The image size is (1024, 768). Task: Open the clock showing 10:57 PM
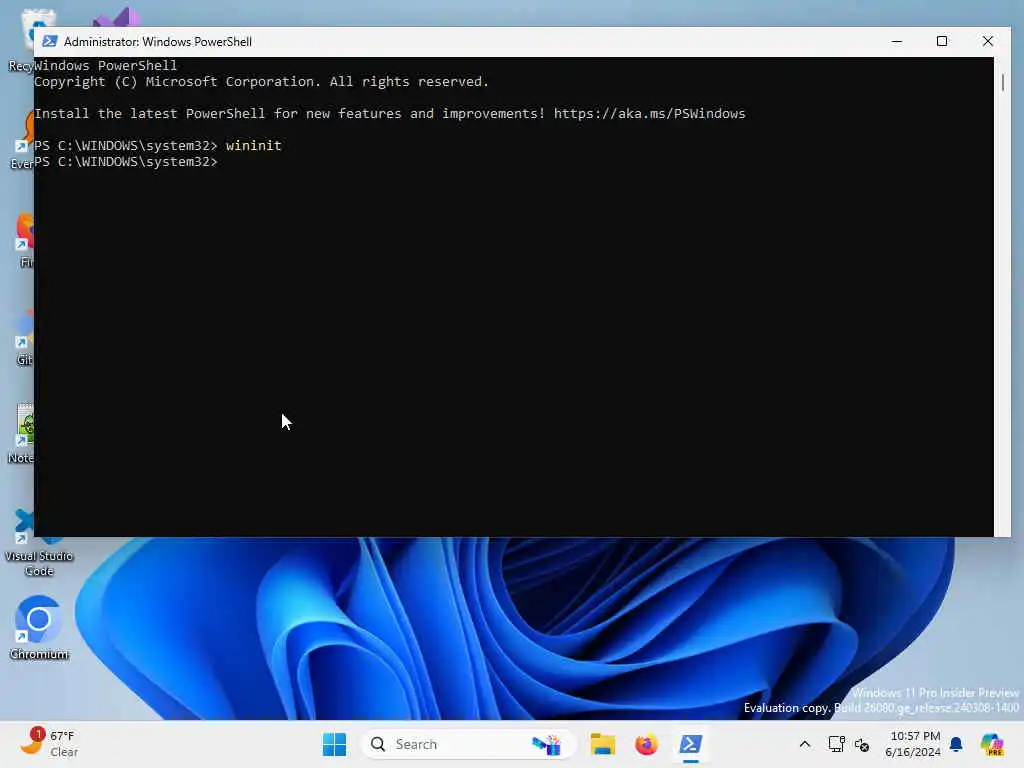coord(914,744)
